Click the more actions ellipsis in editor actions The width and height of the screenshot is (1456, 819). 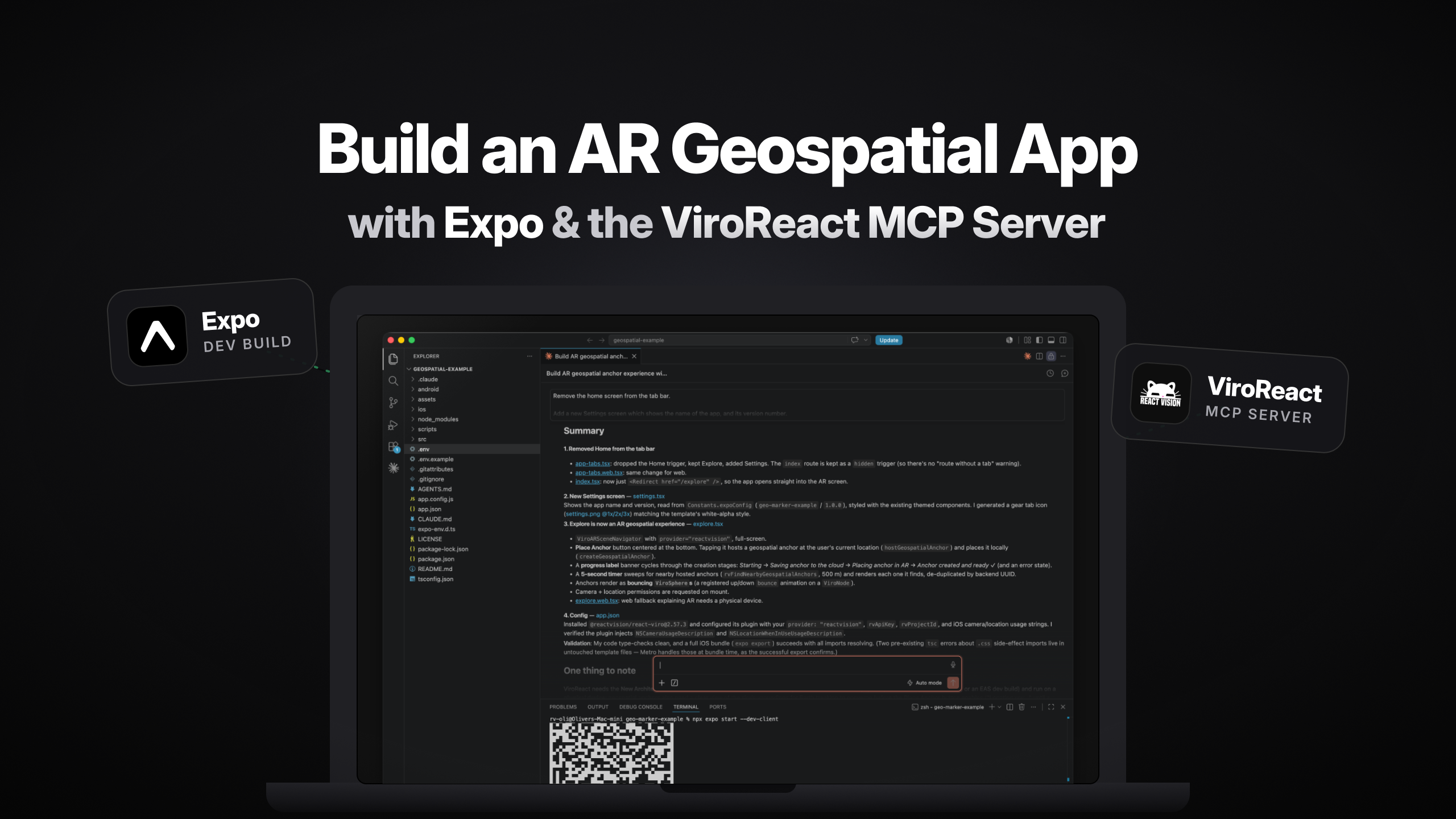(x=1063, y=356)
